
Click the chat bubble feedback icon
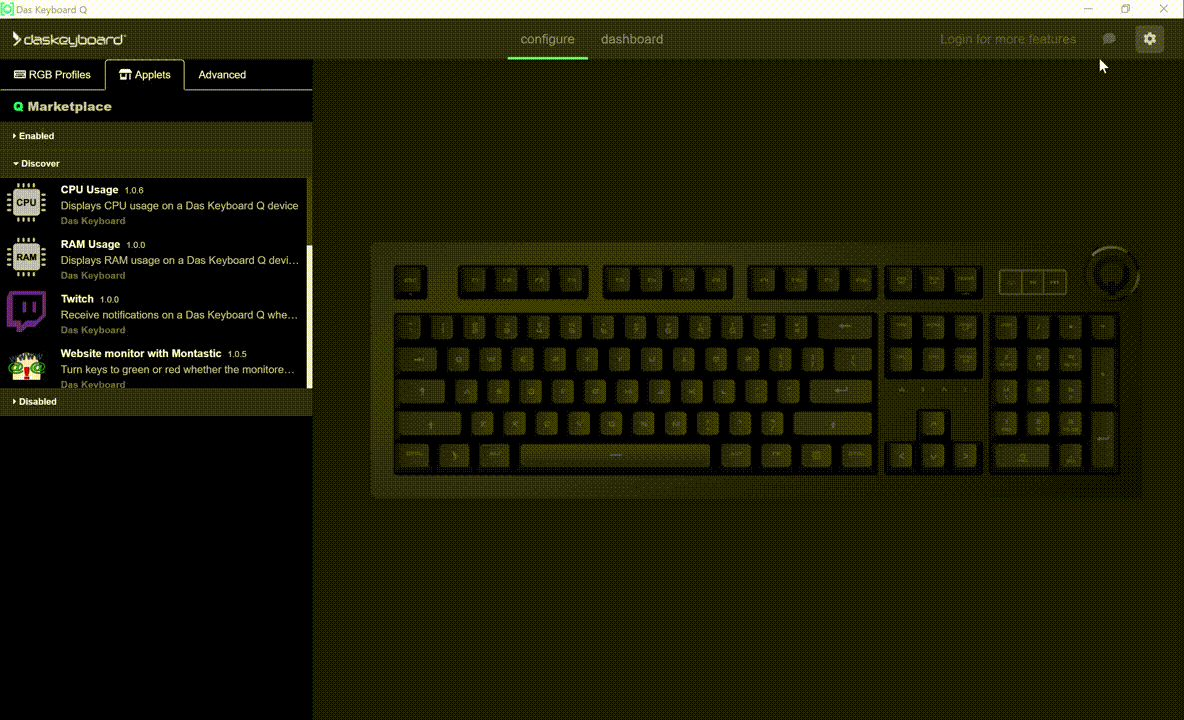[x=1109, y=39]
